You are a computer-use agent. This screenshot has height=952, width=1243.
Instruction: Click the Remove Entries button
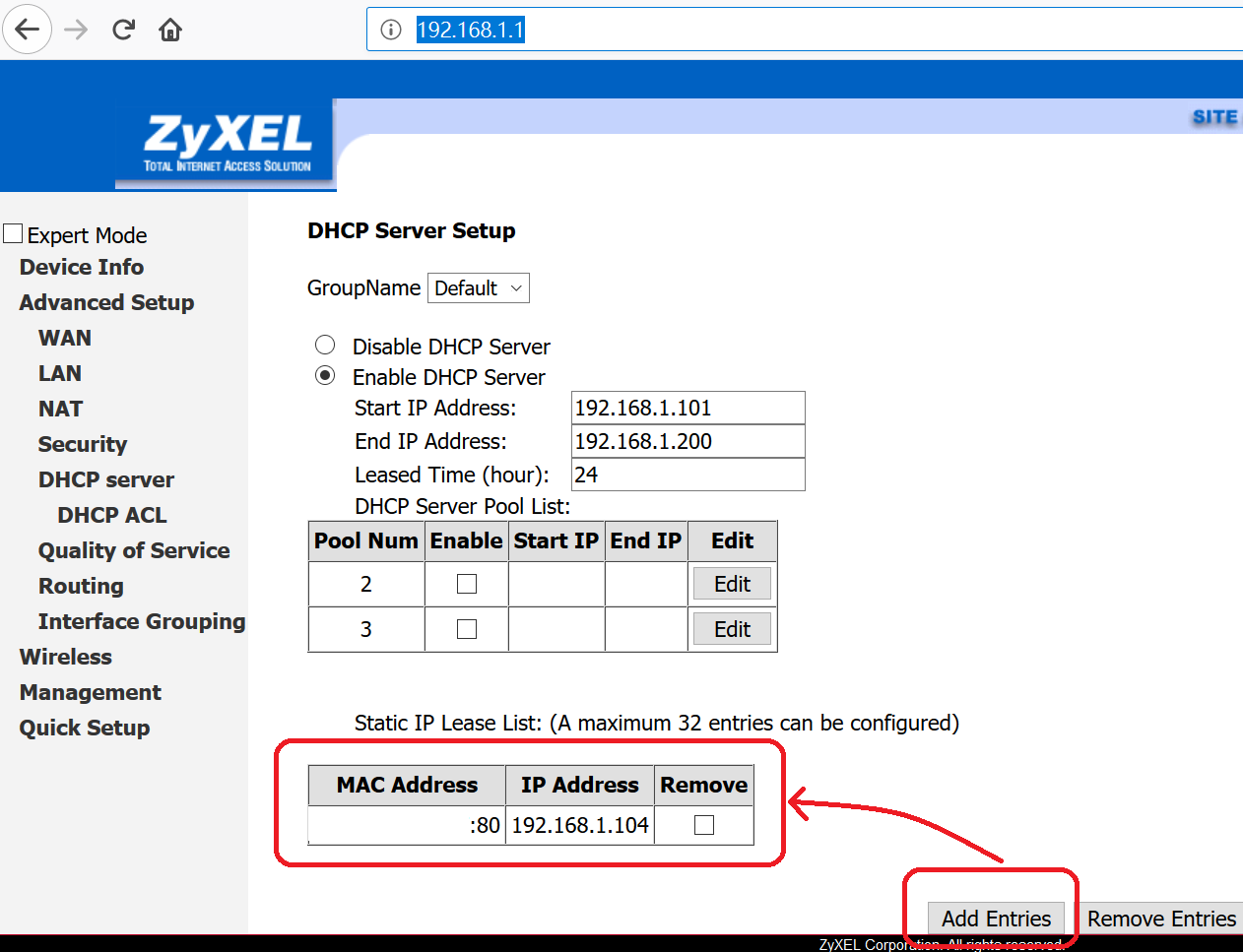click(x=1162, y=918)
